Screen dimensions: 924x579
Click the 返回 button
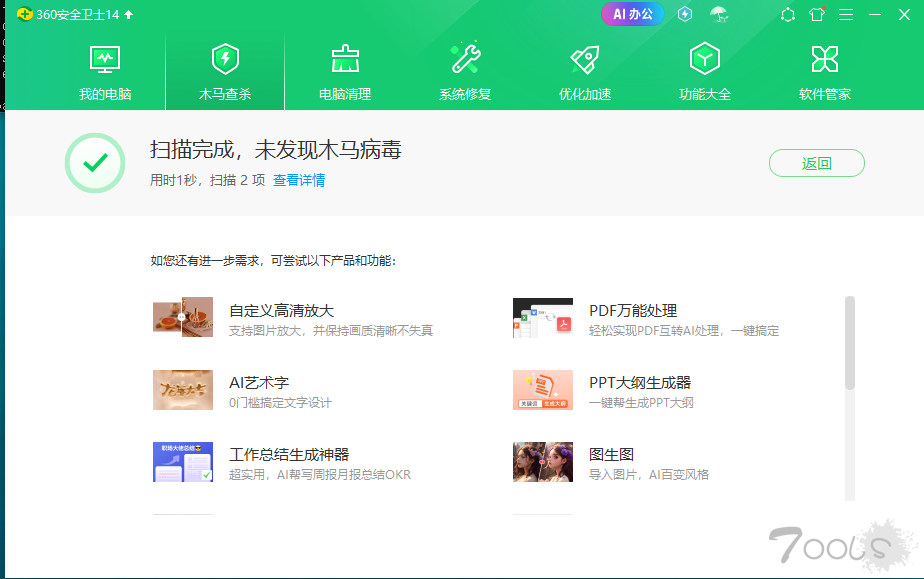[816, 164]
